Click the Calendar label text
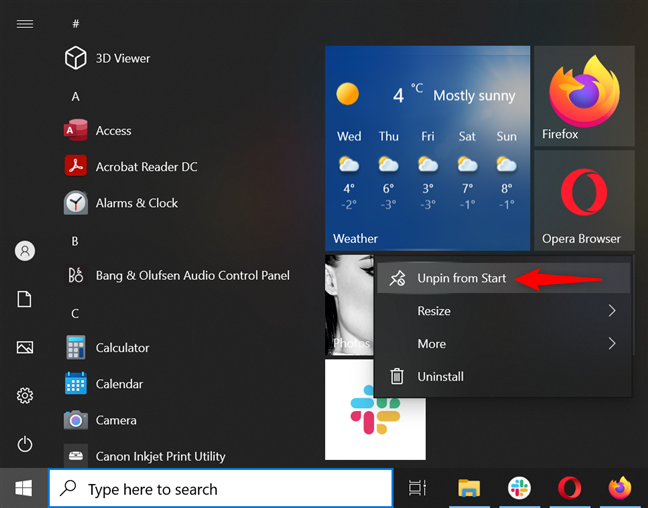 pyautogui.click(x=119, y=384)
